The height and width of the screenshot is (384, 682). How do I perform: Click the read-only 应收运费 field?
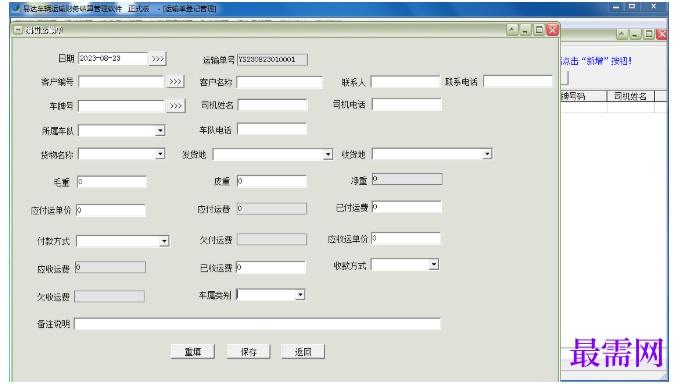(110, 267)
